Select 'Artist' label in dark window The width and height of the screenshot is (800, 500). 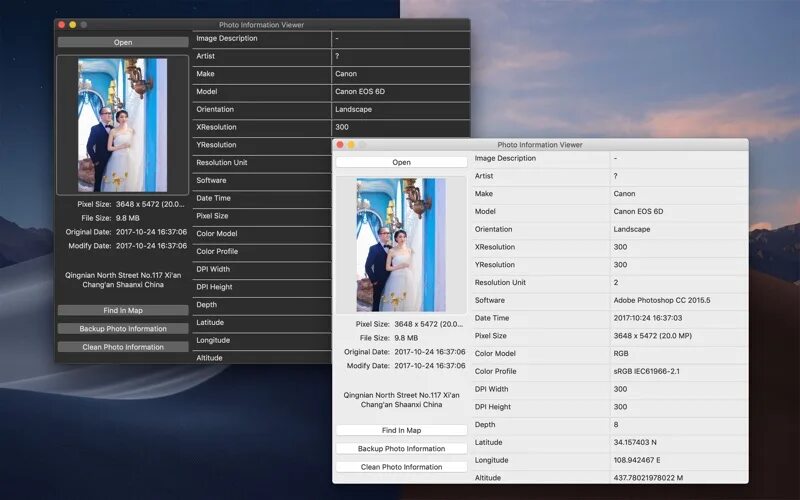click(205, 56)
